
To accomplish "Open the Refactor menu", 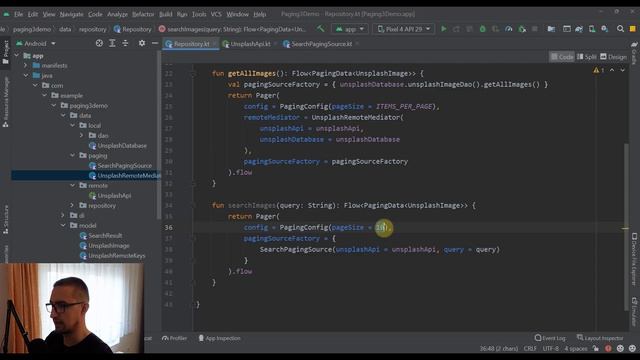I will point(143,14).
